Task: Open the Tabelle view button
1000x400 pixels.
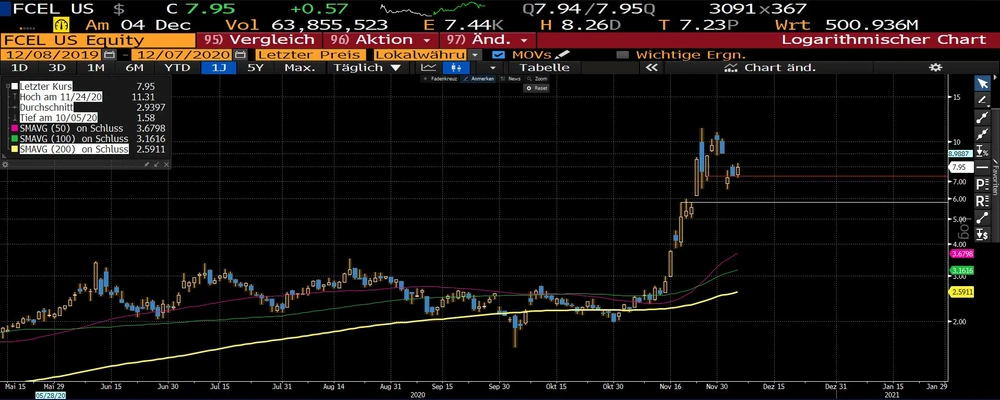Action: pyautogui.click(x=545, y=68)
